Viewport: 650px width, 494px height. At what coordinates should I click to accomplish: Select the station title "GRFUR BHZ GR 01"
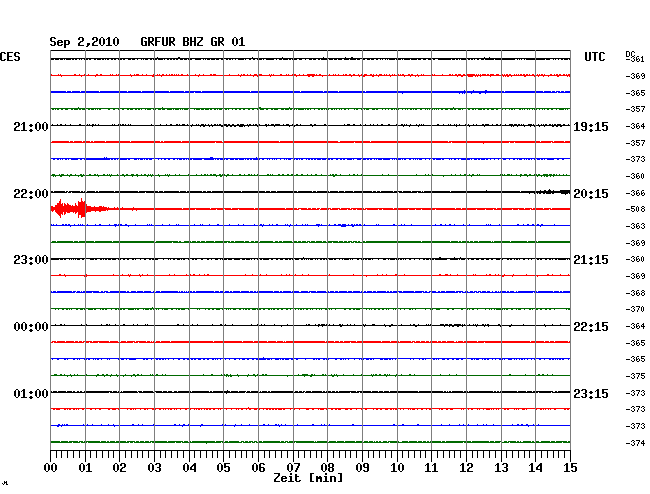point(193,42)
